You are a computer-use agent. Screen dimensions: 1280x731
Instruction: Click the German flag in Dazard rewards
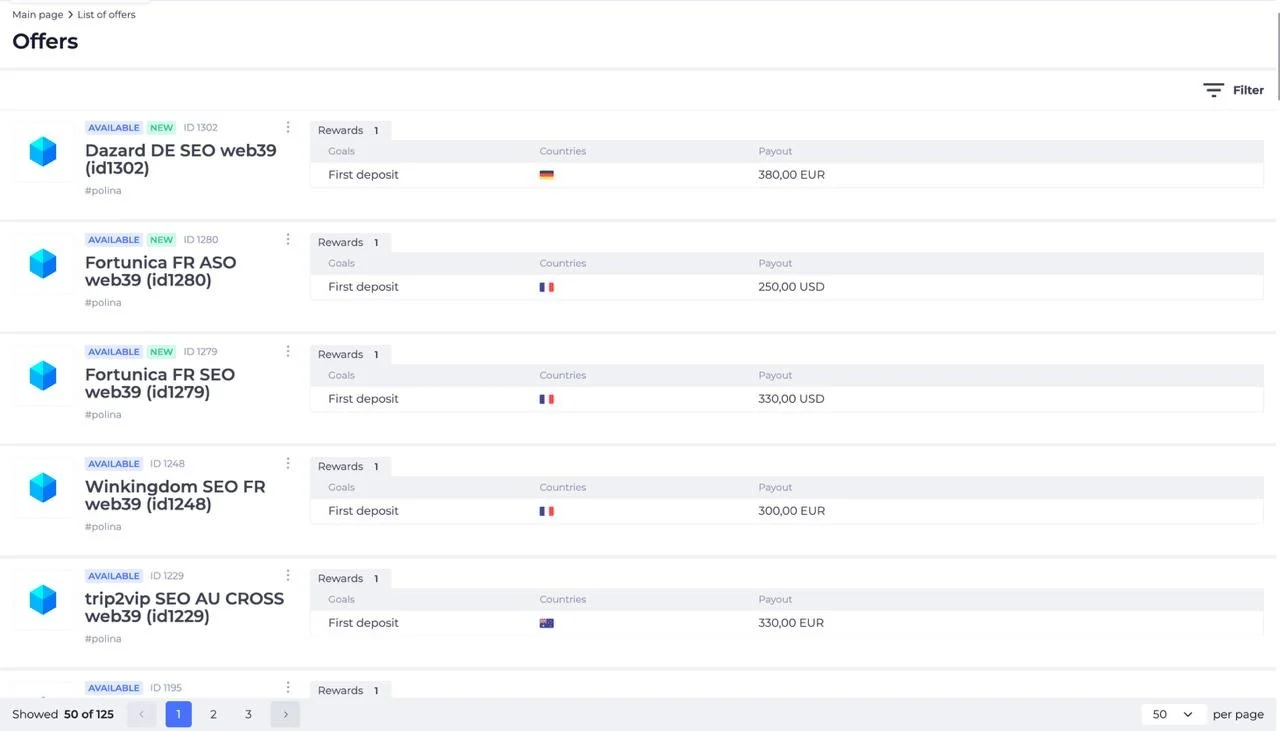click(x=546, y=175)
